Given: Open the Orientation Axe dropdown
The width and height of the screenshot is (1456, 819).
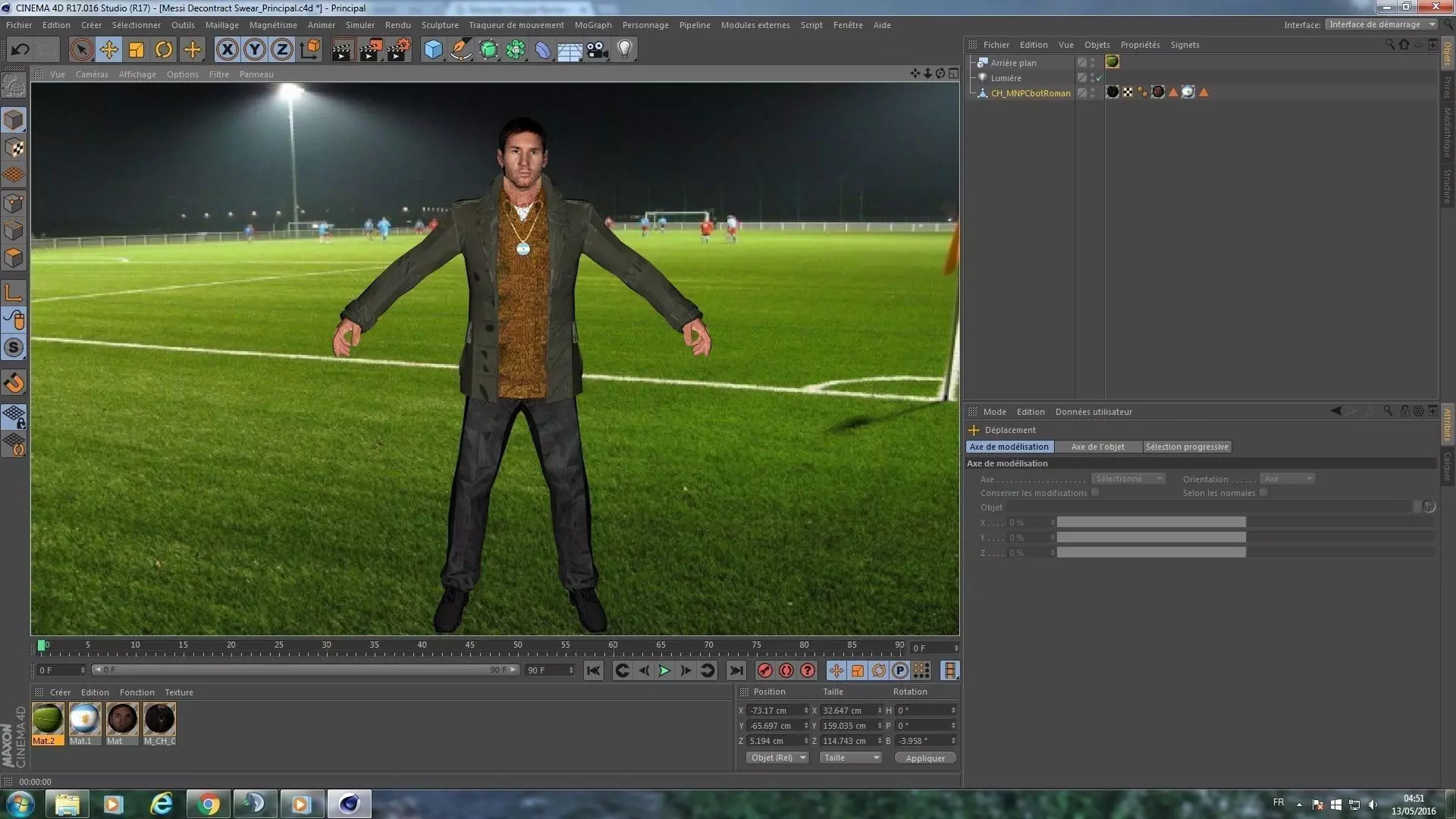Looking at the screenshot, I should (x=1287, y=479).
